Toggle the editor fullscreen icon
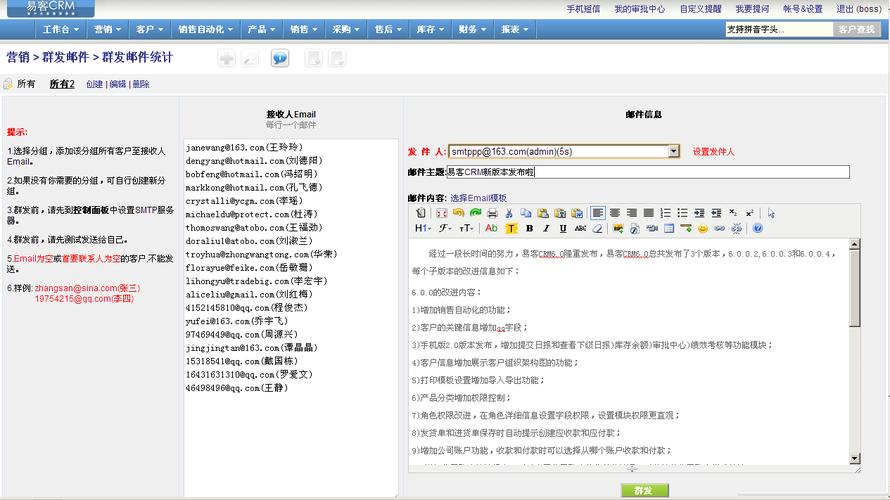The image size is (890, 500). (x=442, y=213)
